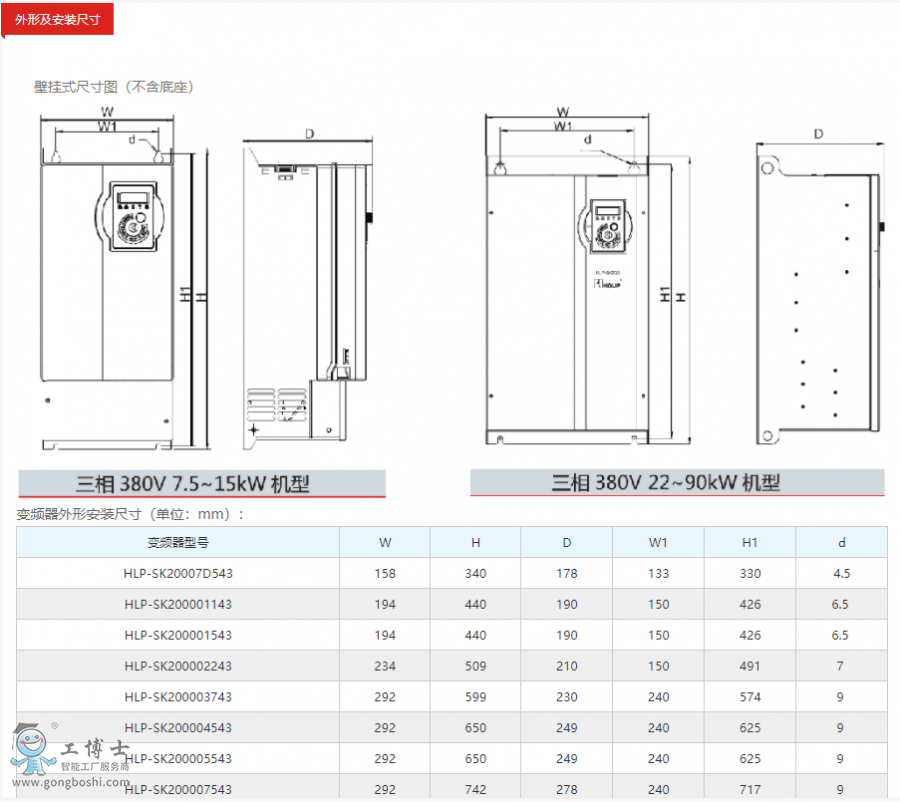This screenshot has width=900, height=802.
Task: Select the HLP-SK200002243 model cell
Action: click(x=178, y=666)
